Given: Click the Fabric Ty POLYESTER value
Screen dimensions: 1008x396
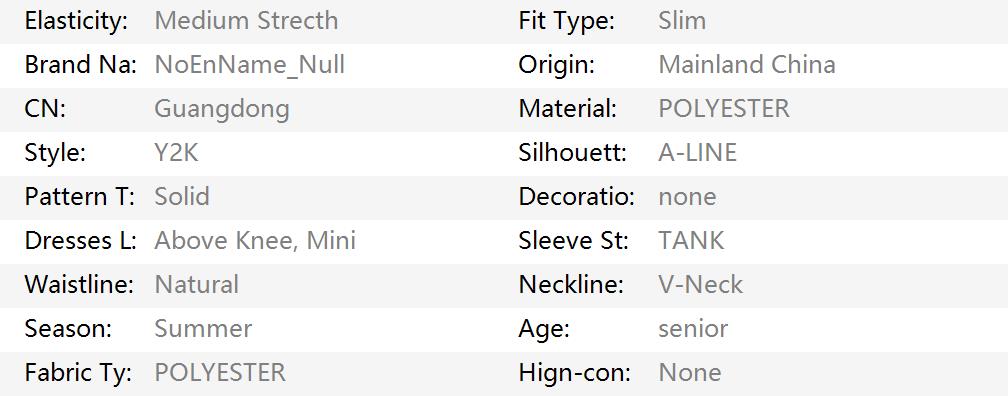Looking at the screenshot, I should point(220,372).
